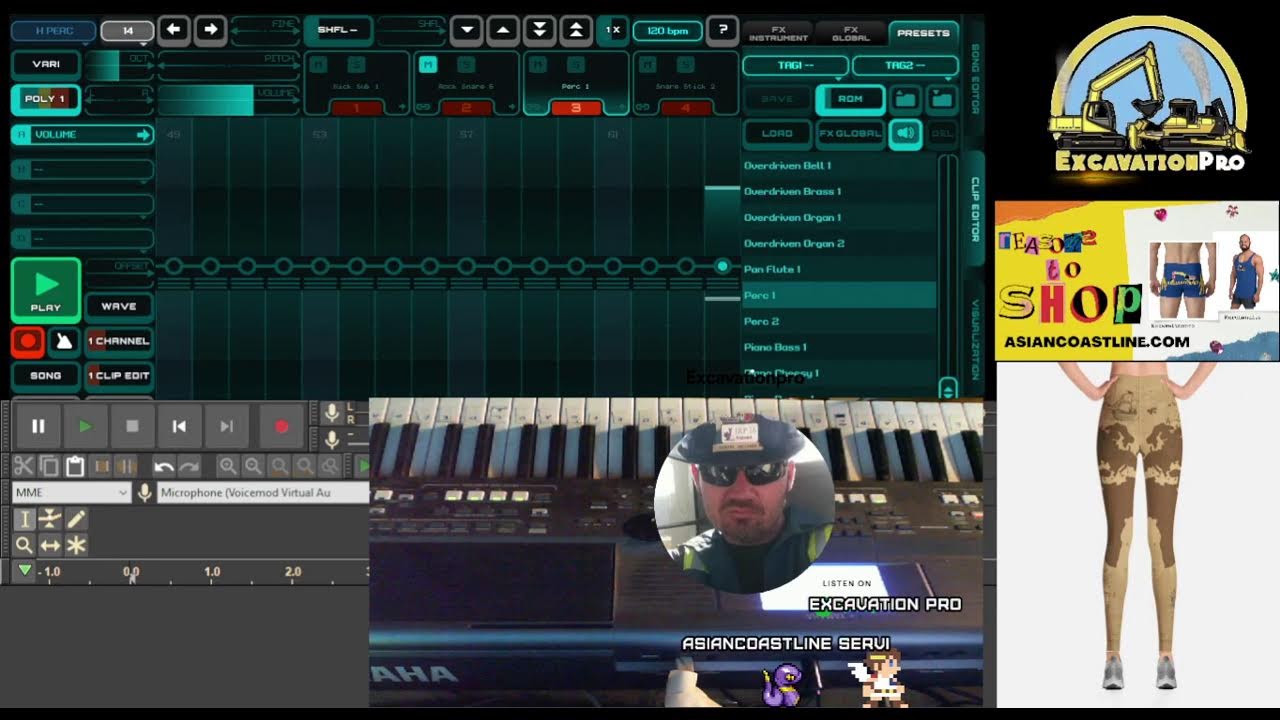The width and height of the screenshot is (1280, 720).
Task: Zoom in on the Audacity timeline
Action: (228, 466)
